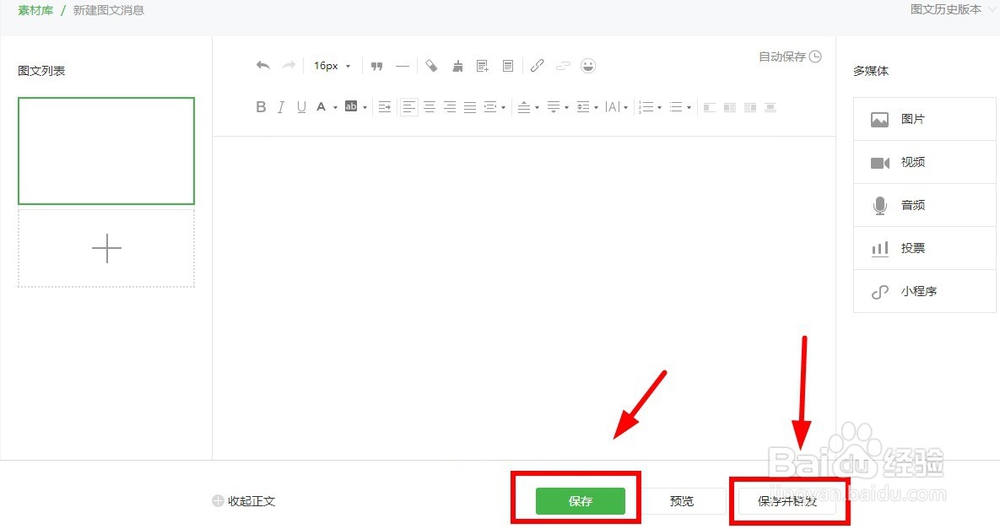The image size is (1000, 529).
Task: Select the format painter brush icon
Action: pos(457,66)
